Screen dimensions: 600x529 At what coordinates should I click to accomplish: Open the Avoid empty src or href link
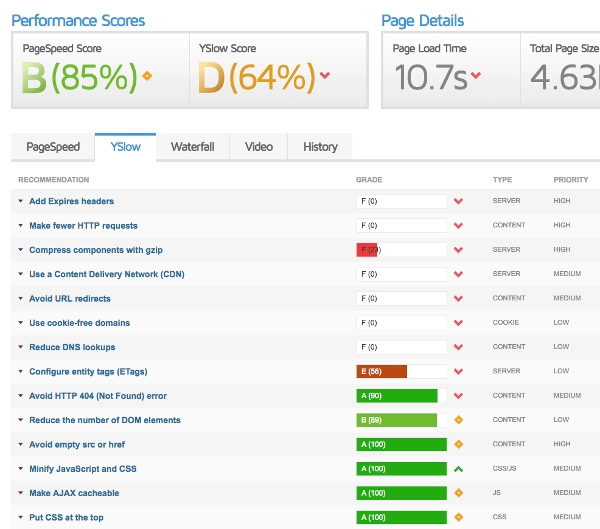pos(77,445)
